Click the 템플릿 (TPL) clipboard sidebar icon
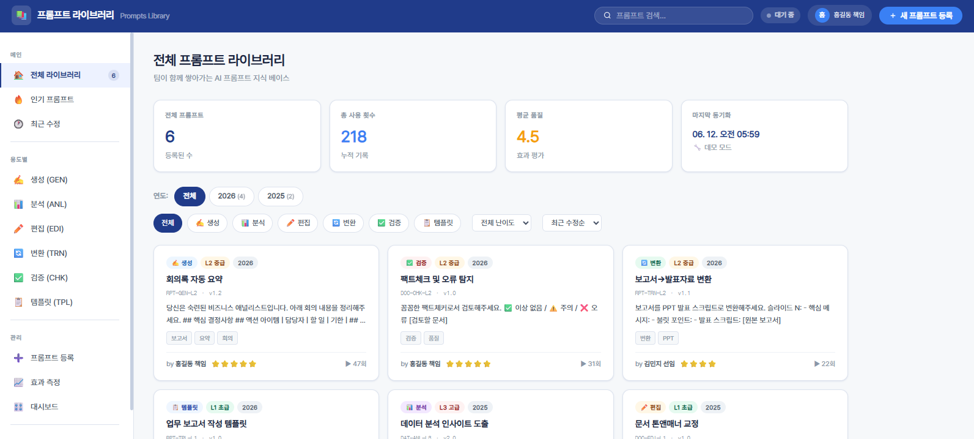 click(x=19, y=302)
